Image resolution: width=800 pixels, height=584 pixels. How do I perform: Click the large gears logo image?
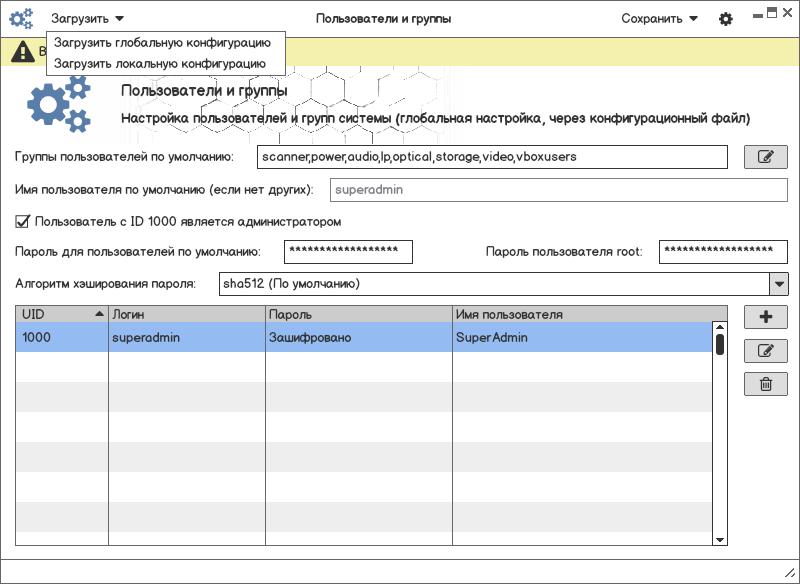[x=58, y=107]
